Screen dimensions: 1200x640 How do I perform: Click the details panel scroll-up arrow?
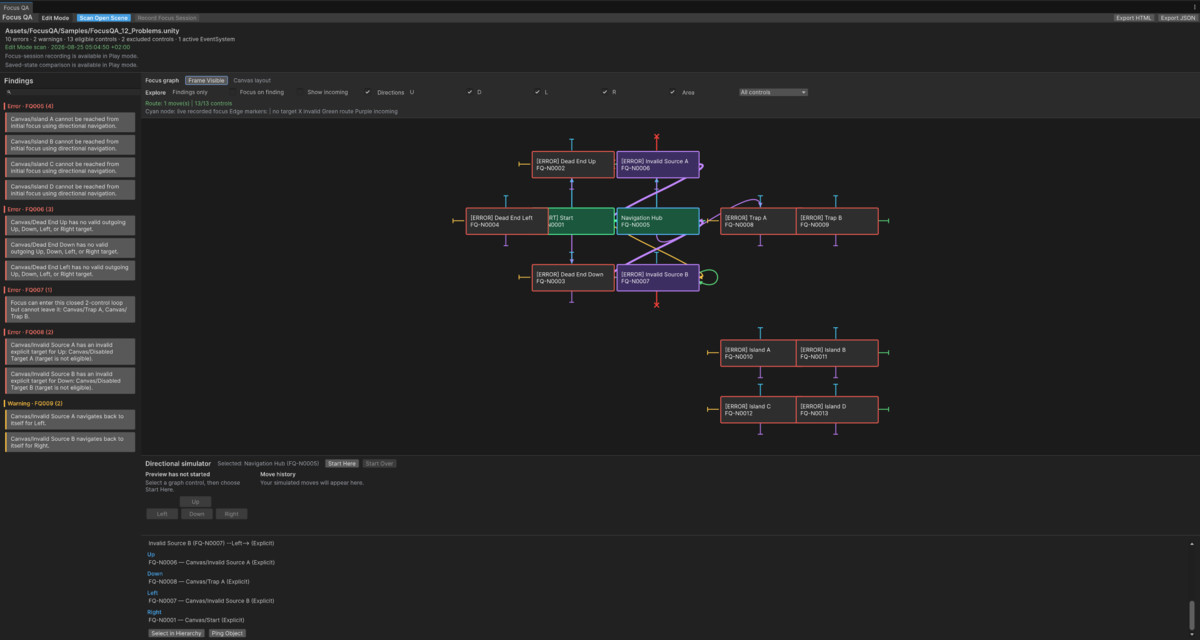[x=1192, y=544]
